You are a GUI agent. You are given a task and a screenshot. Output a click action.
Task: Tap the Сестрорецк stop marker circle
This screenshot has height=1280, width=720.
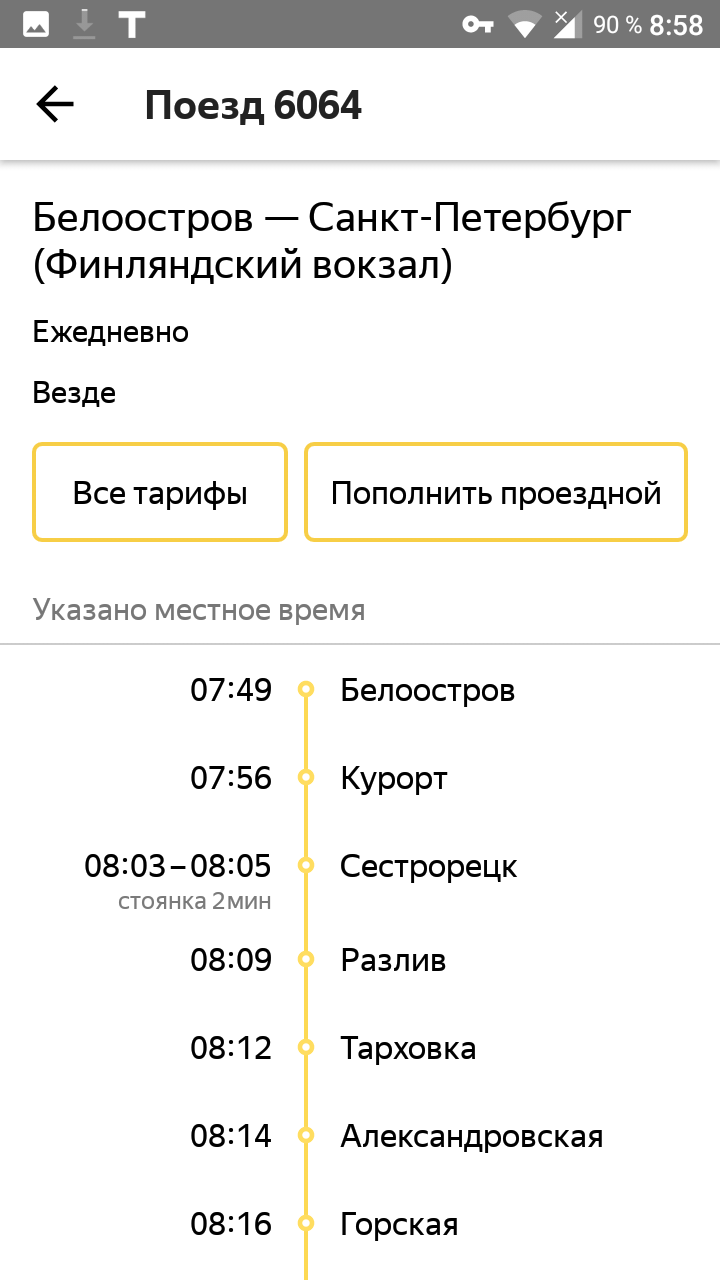[307, 865]
